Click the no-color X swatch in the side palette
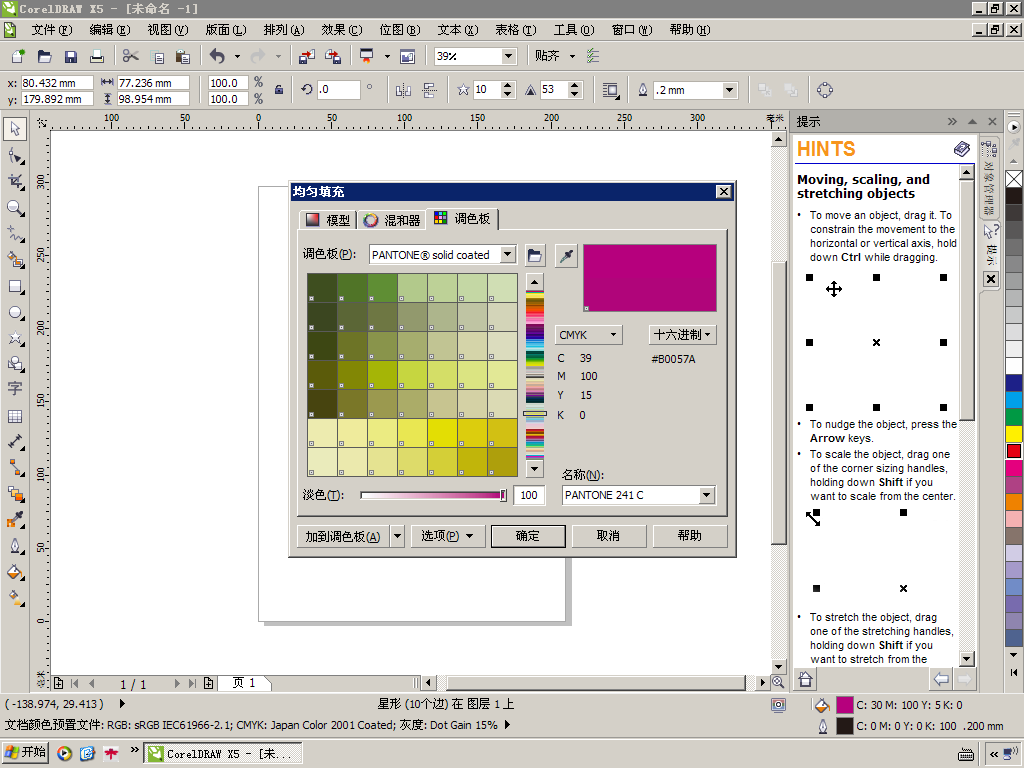 point(1014,179)
